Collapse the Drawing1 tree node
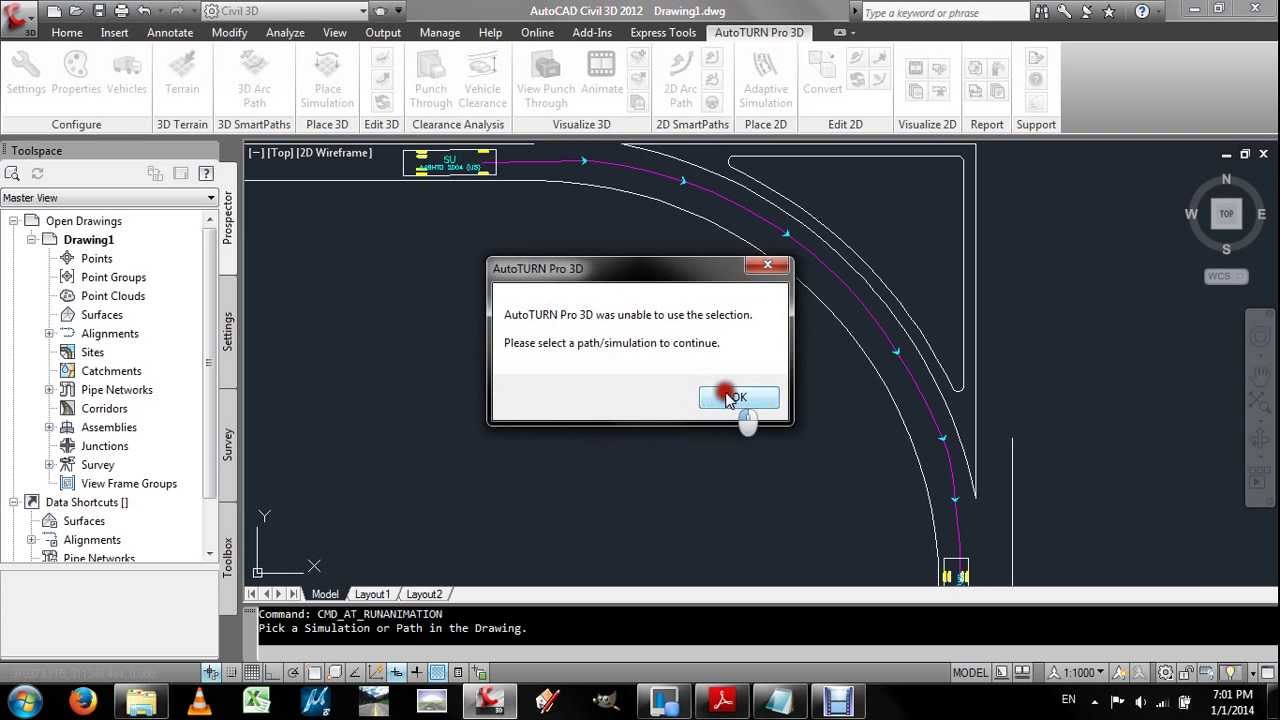 (x=32, y=240)
